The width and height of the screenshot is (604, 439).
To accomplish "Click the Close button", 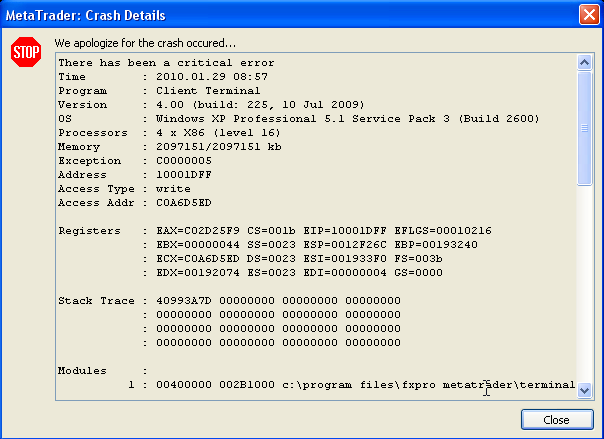I will point(557,419).
